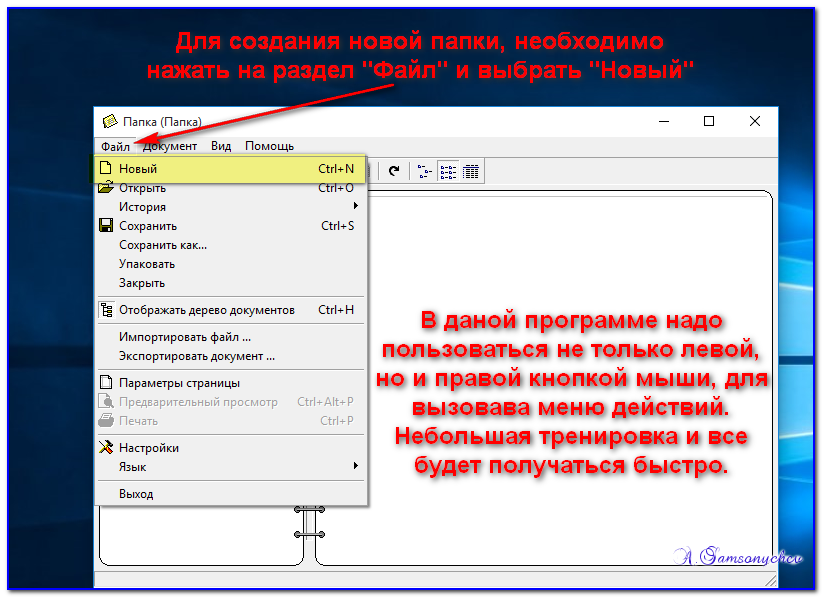This screenshot has height=597, width=822.
Task: Click the preview icon beside Предварительный просмотр
Action: (106, 400)
